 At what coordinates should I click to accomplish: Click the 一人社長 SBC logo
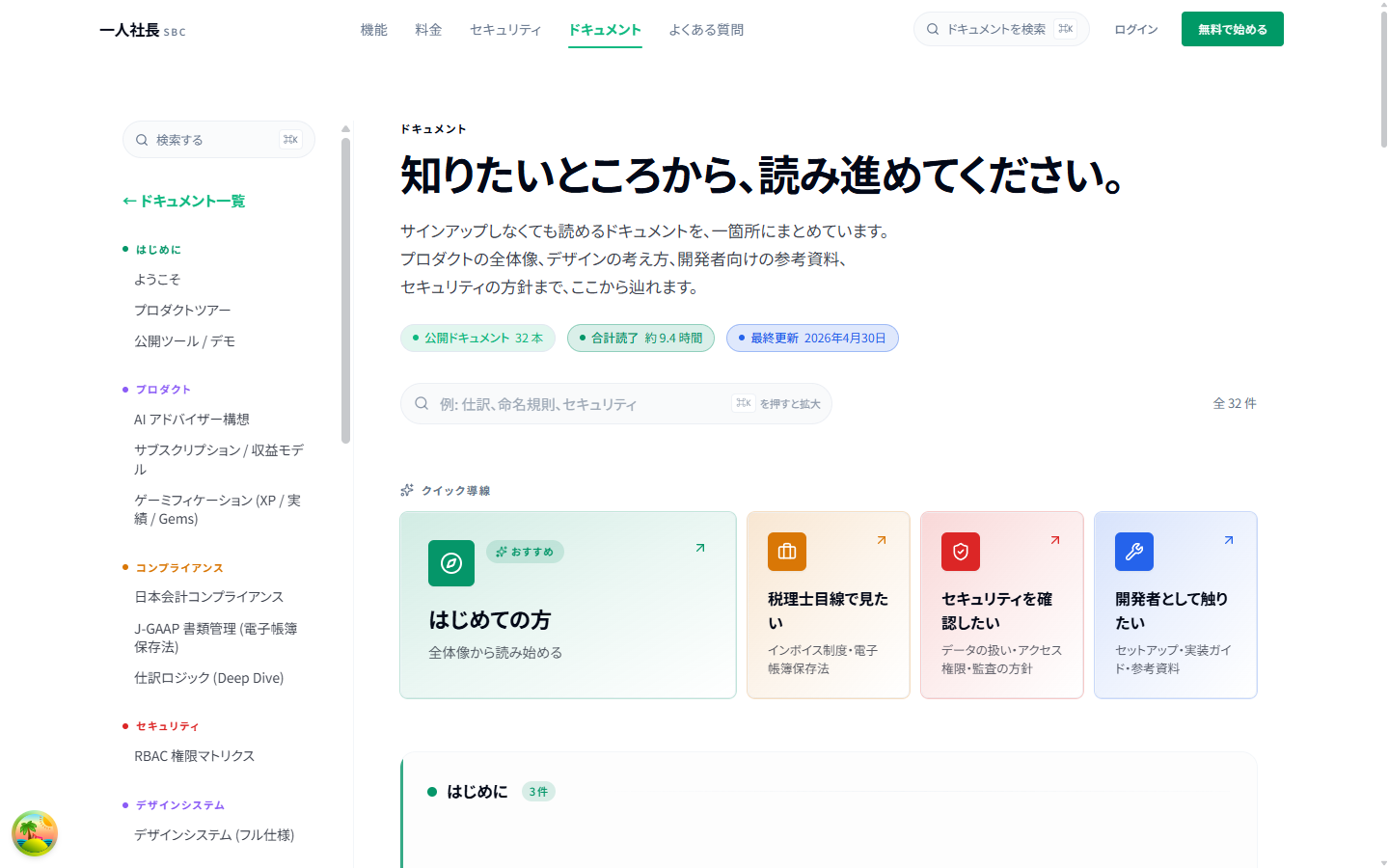tap(143, 30)
